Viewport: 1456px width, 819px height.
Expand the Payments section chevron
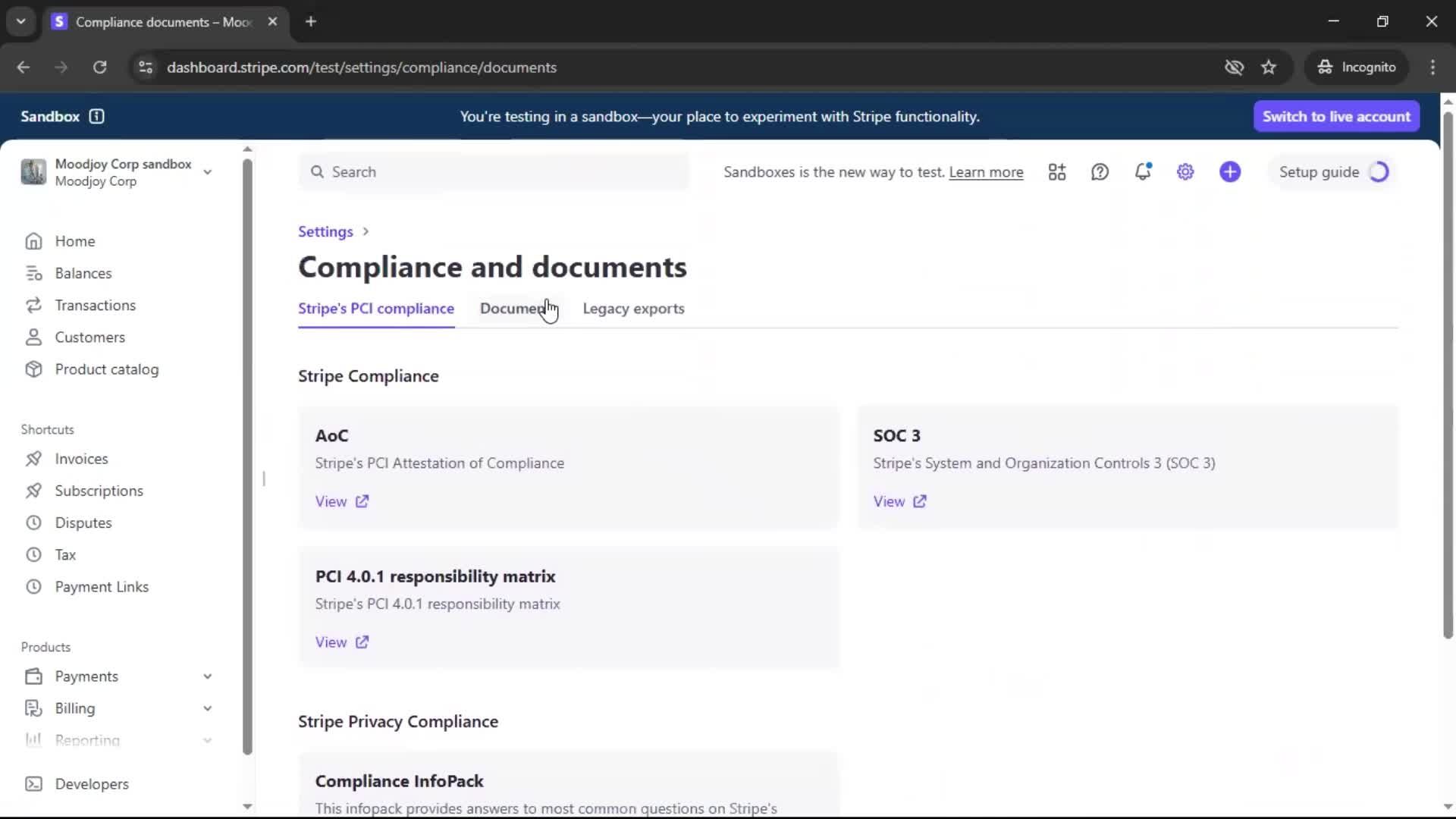click(x=207, y=676)
